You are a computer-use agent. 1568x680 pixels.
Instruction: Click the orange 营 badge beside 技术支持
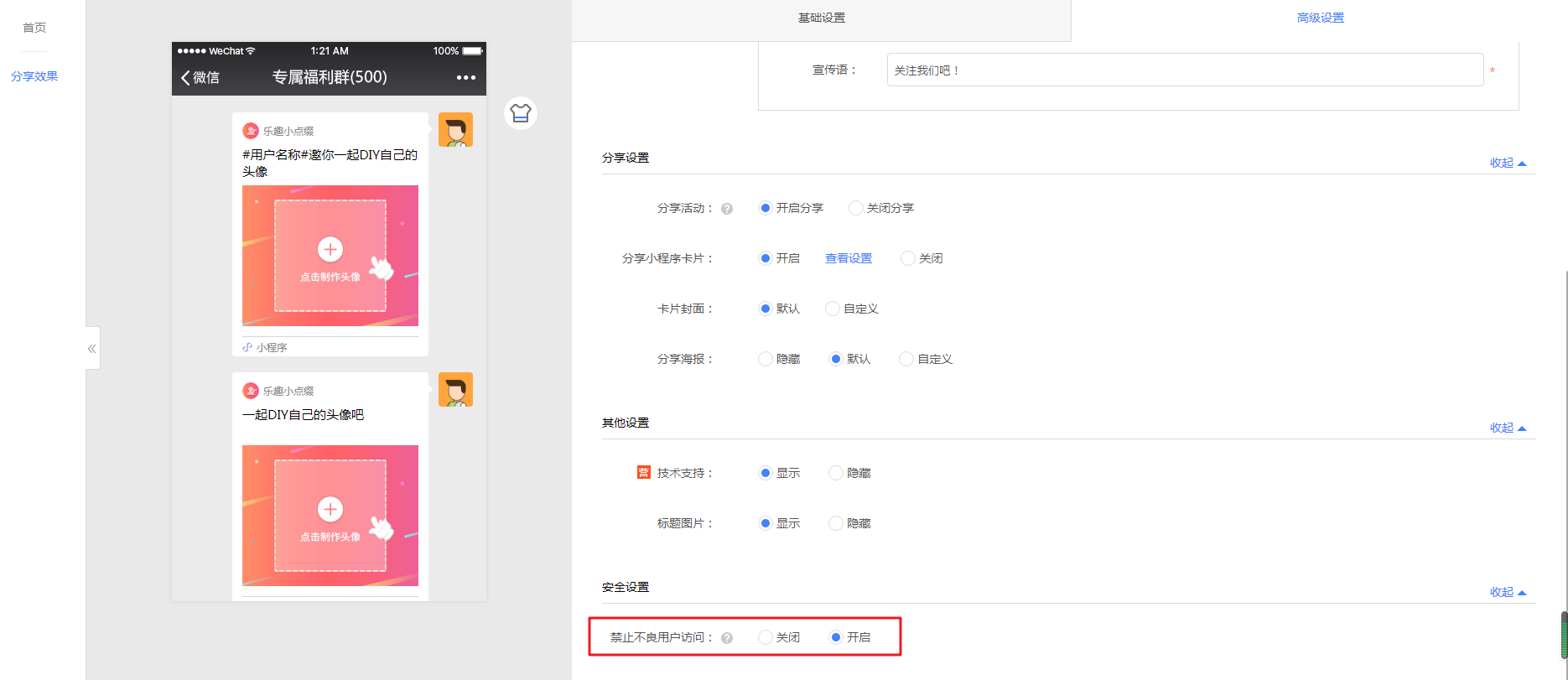tap(643, 473)
